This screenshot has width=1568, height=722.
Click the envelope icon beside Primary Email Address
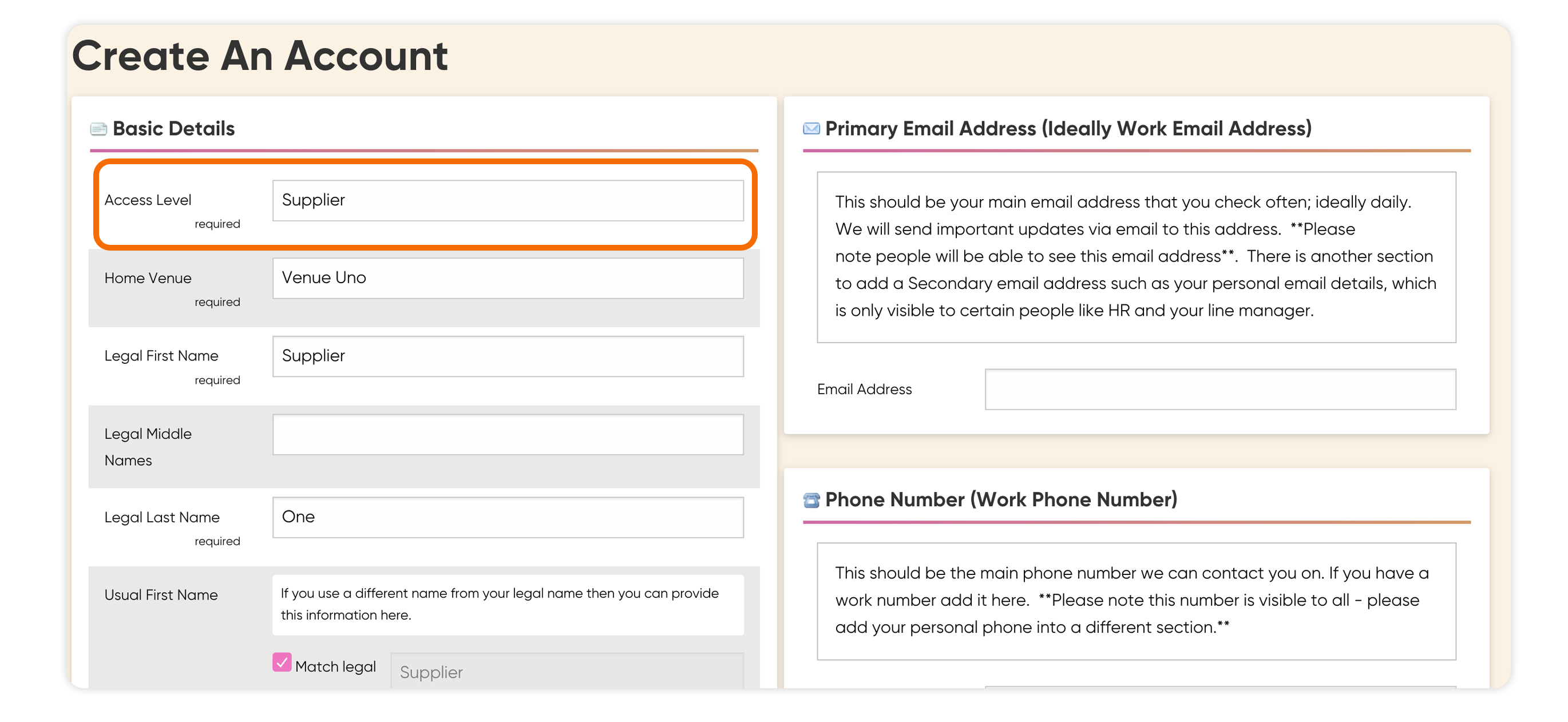coord(811,129)
